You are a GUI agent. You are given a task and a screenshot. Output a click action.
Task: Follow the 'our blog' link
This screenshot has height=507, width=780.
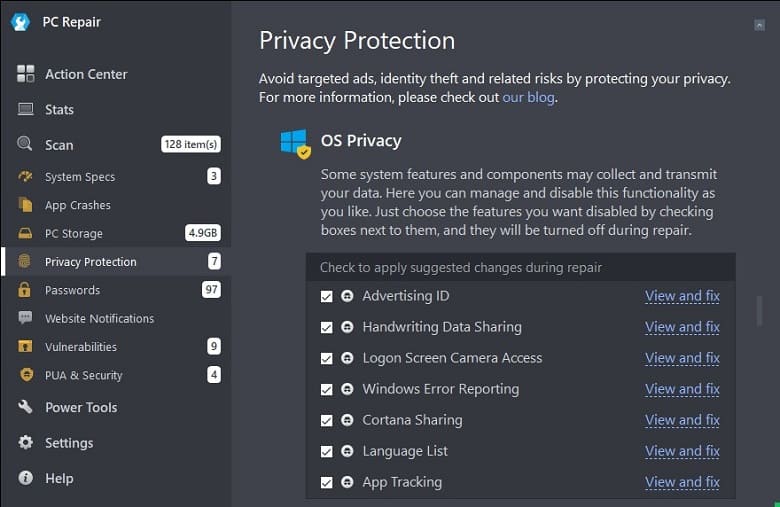[528, 97]
